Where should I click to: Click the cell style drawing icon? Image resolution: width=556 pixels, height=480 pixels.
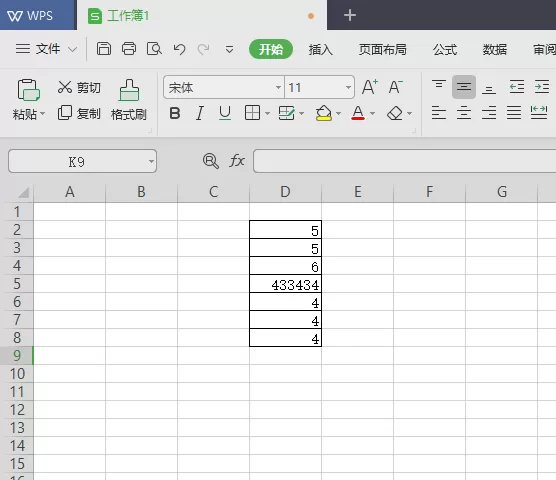pyautogui.click(x=287, y=113)
